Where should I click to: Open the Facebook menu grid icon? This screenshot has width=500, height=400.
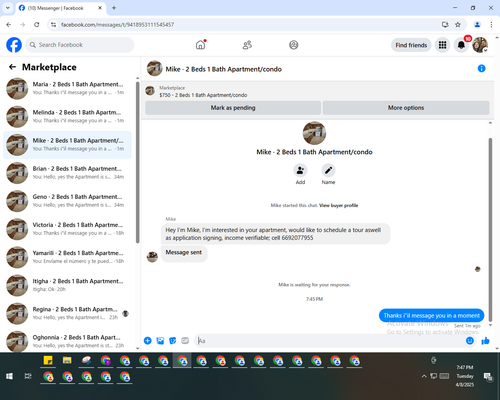pos(442,45)
